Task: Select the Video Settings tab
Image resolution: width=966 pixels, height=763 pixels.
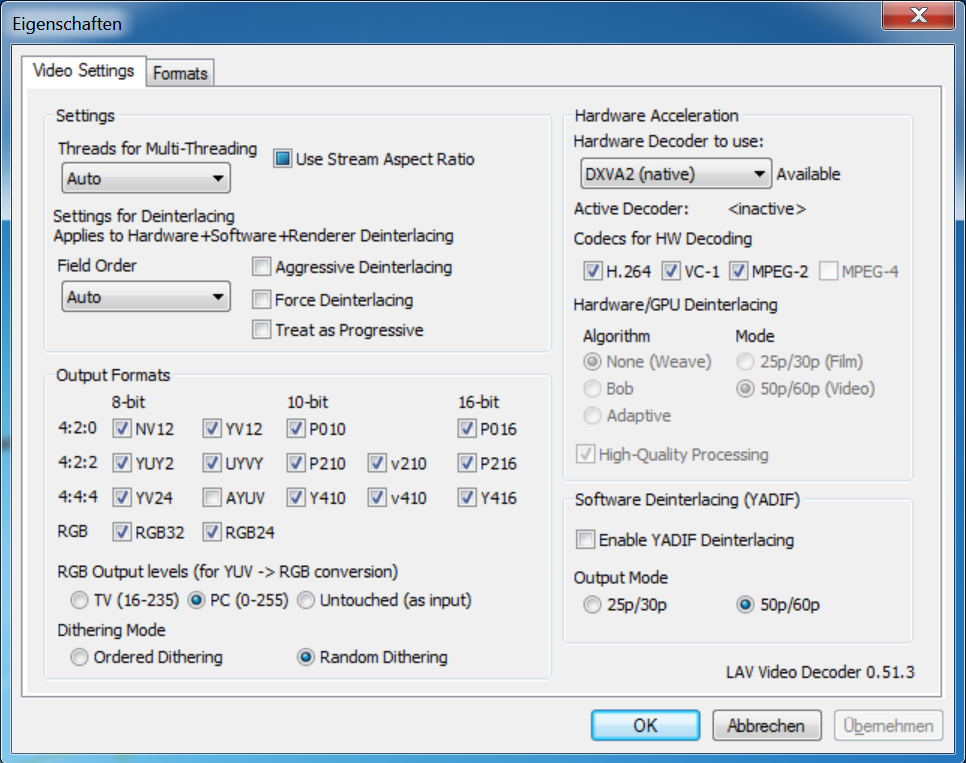Action: click(84, 71)
